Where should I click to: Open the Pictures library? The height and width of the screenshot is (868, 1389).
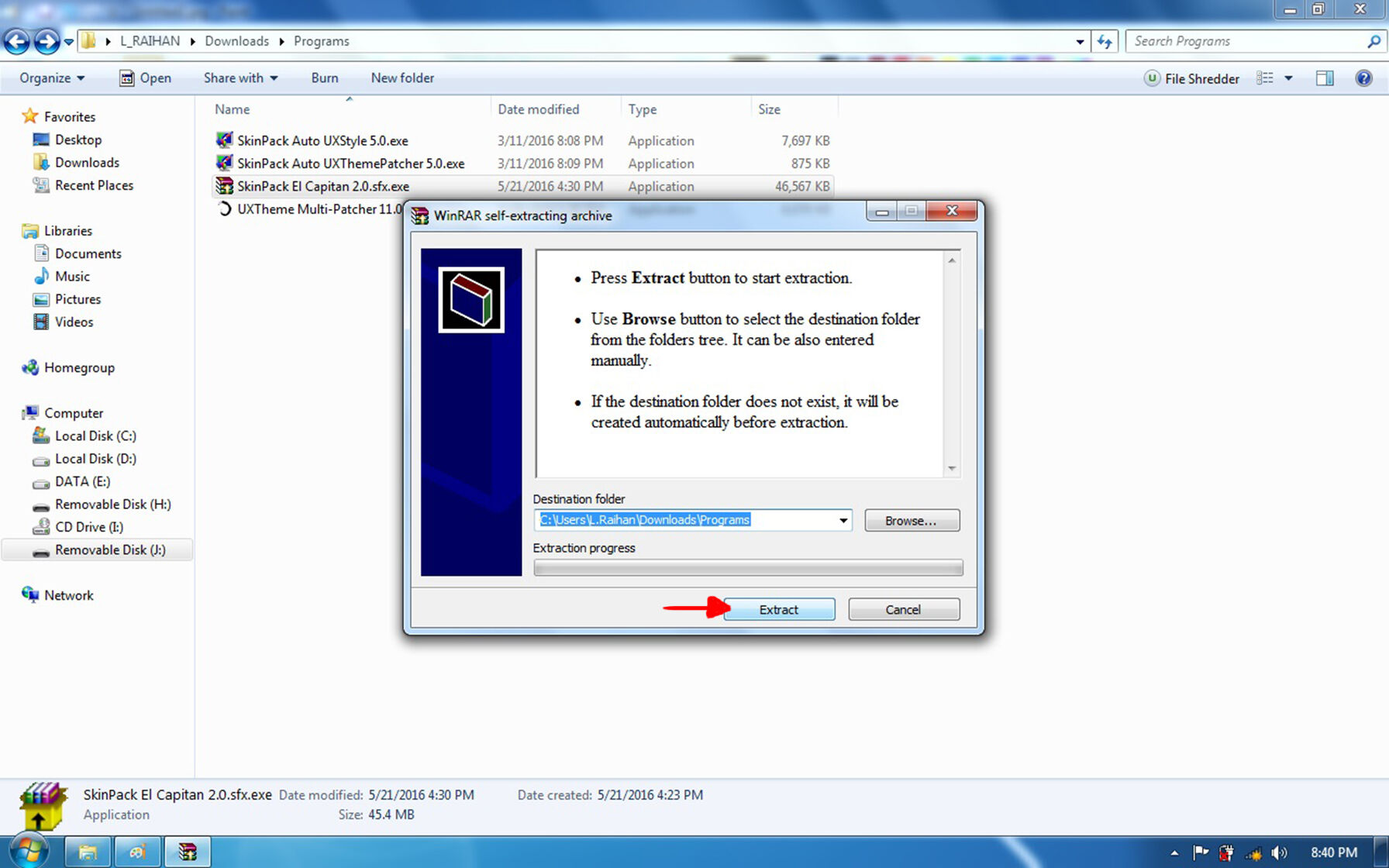coord(78,299)
